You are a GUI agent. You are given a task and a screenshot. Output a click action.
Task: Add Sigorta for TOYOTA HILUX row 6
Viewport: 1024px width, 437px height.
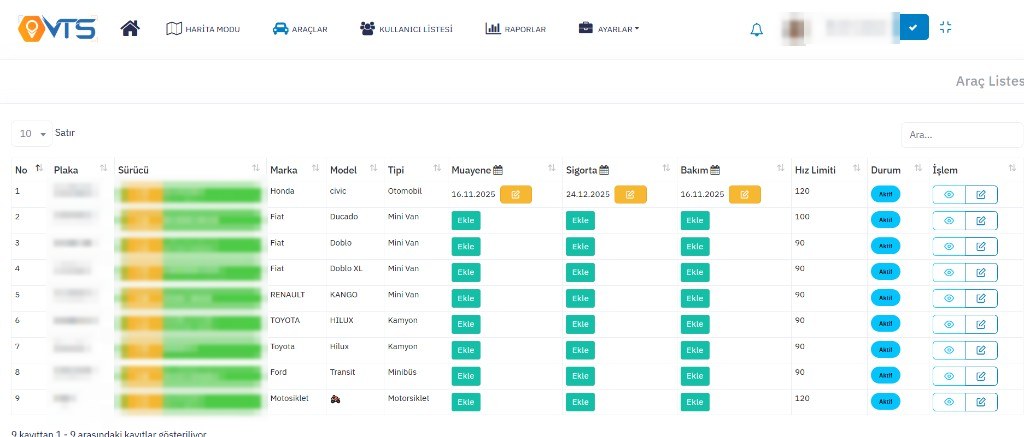click(x=580, y=324)
